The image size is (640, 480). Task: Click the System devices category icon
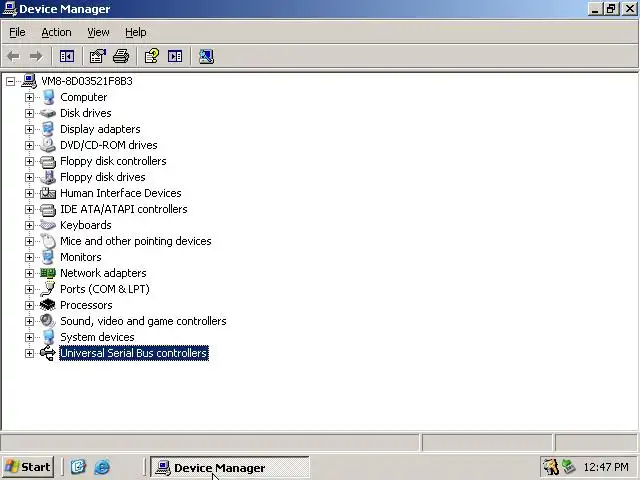(48, 337)
